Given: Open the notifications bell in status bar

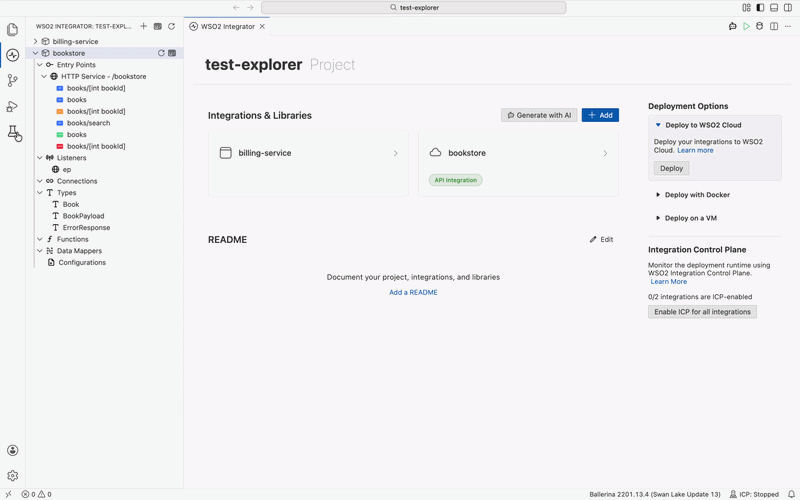Looking at the screenshot, I should coord(791,494).
